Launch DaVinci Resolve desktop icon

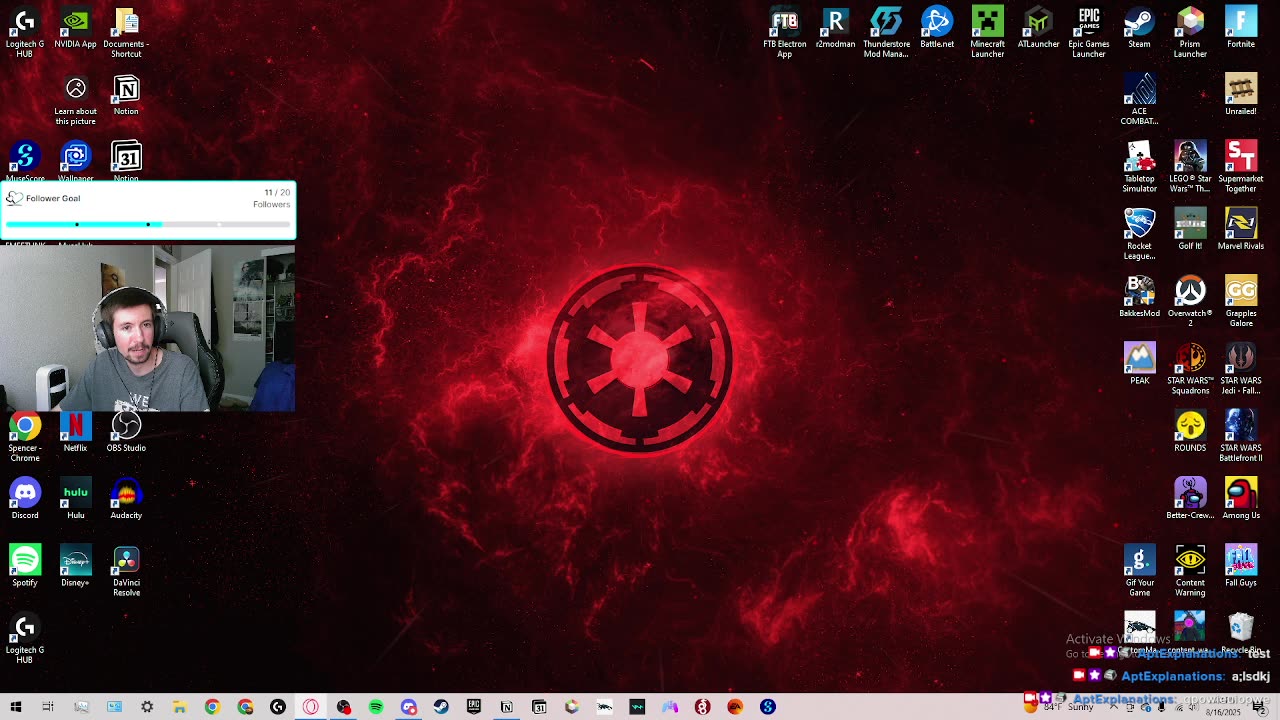(126, 571)
